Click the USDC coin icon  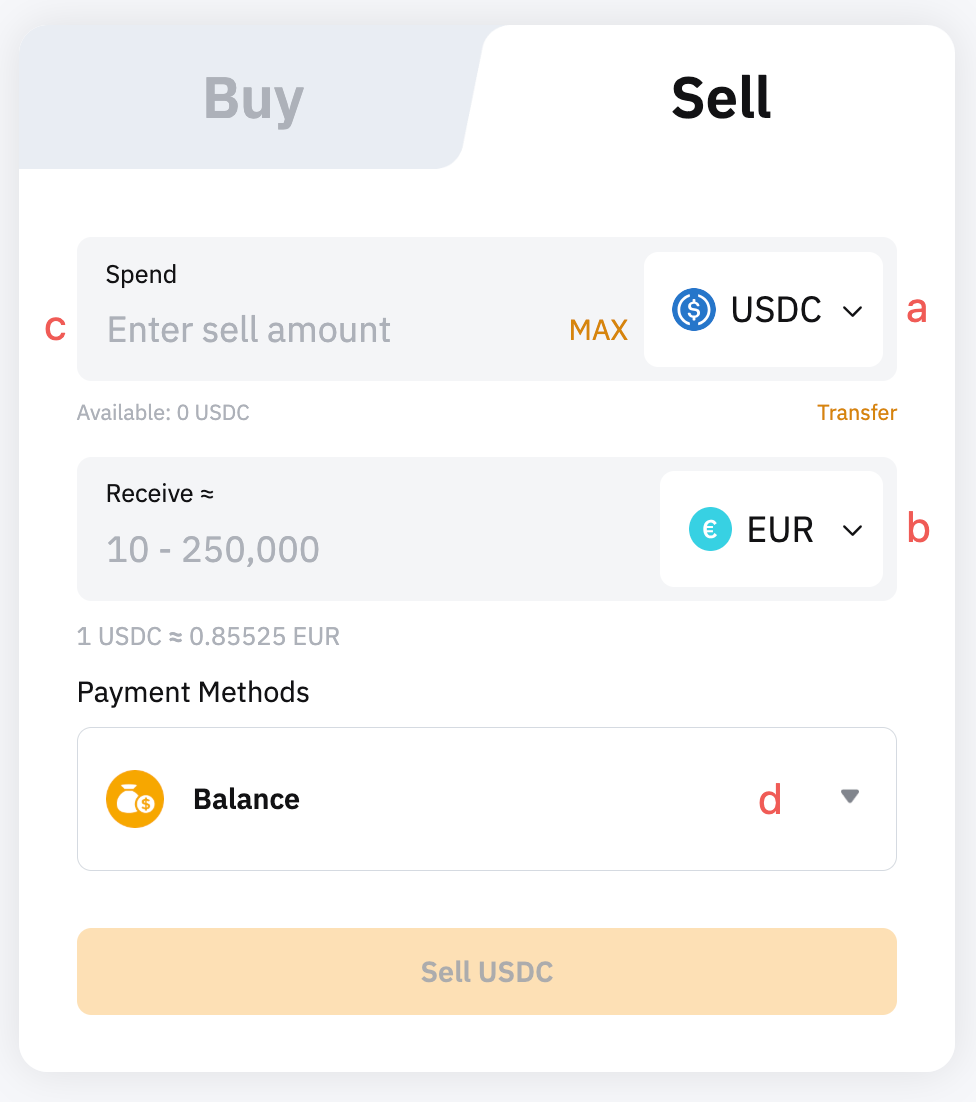click(693, 310)
